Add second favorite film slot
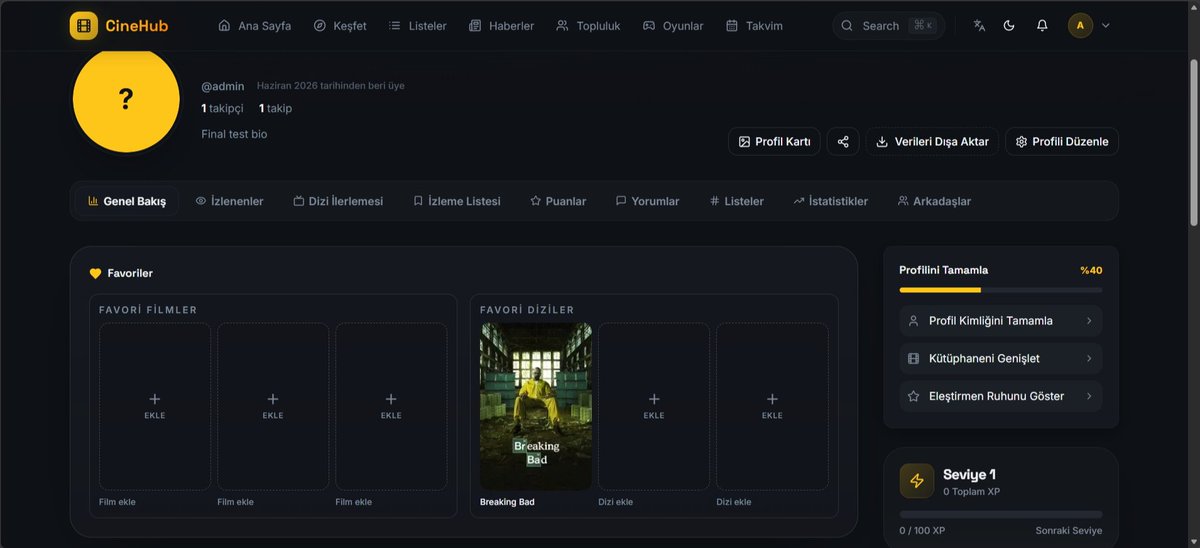The image size is (1200, 548). point(273,406)
